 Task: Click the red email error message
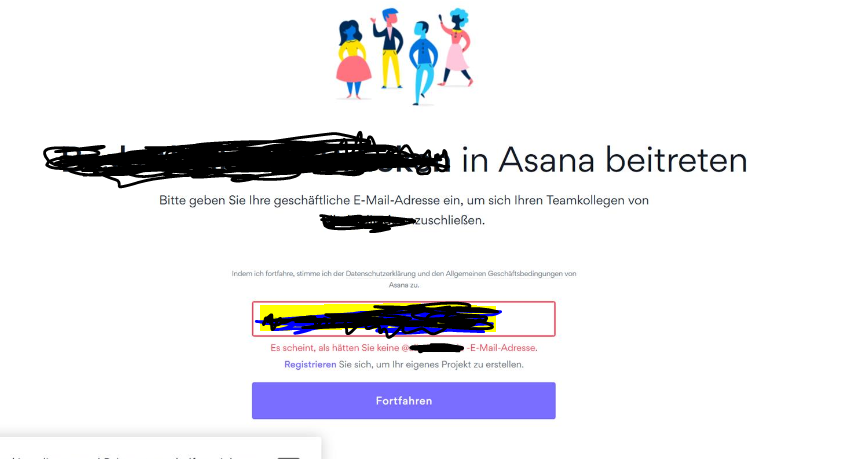pyautogui.click(x=403, y=348)
